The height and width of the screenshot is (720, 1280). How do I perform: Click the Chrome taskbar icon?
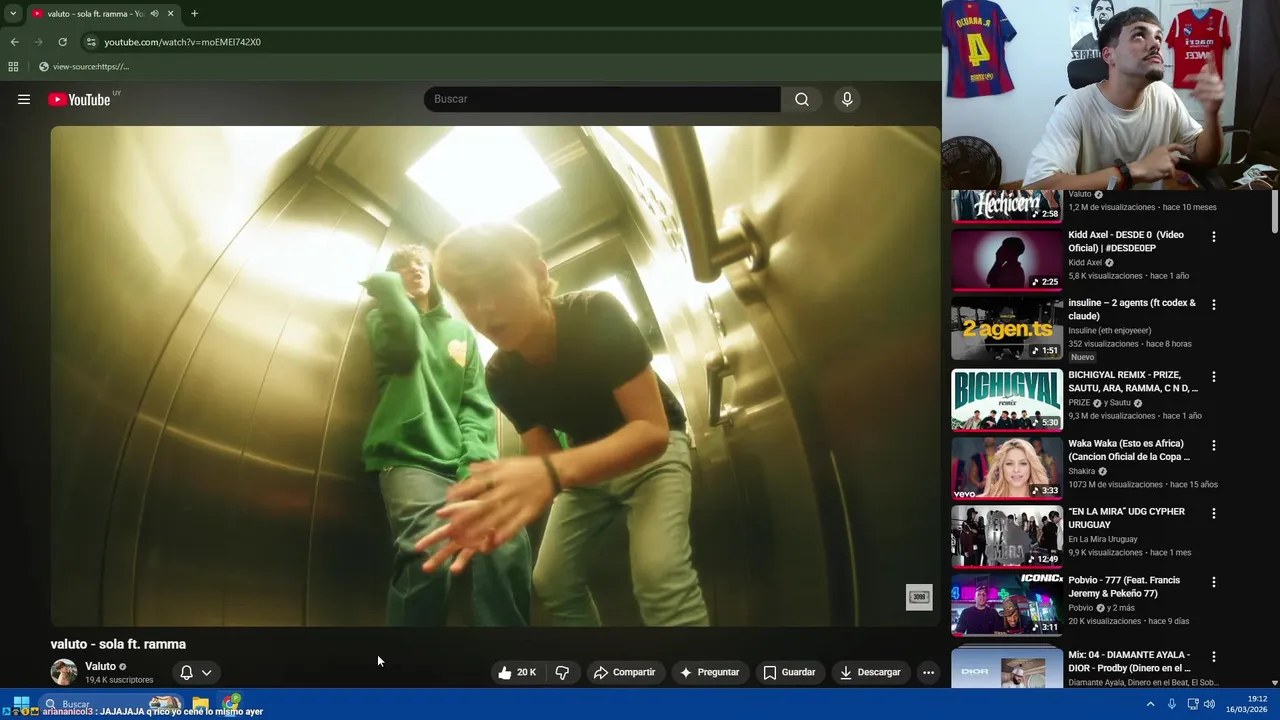[231, 703]
